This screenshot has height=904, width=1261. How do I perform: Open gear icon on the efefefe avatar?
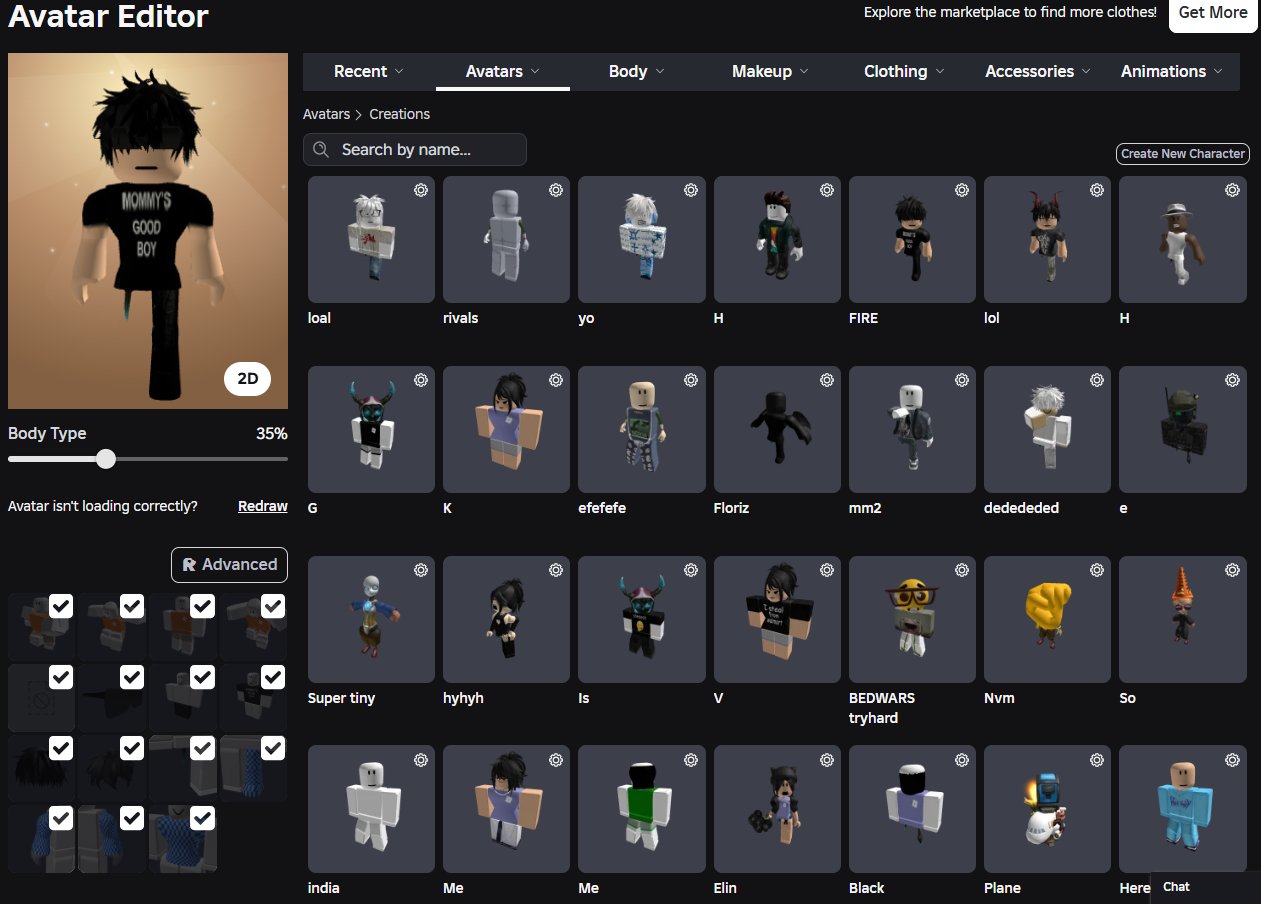[x=691, y=380]
